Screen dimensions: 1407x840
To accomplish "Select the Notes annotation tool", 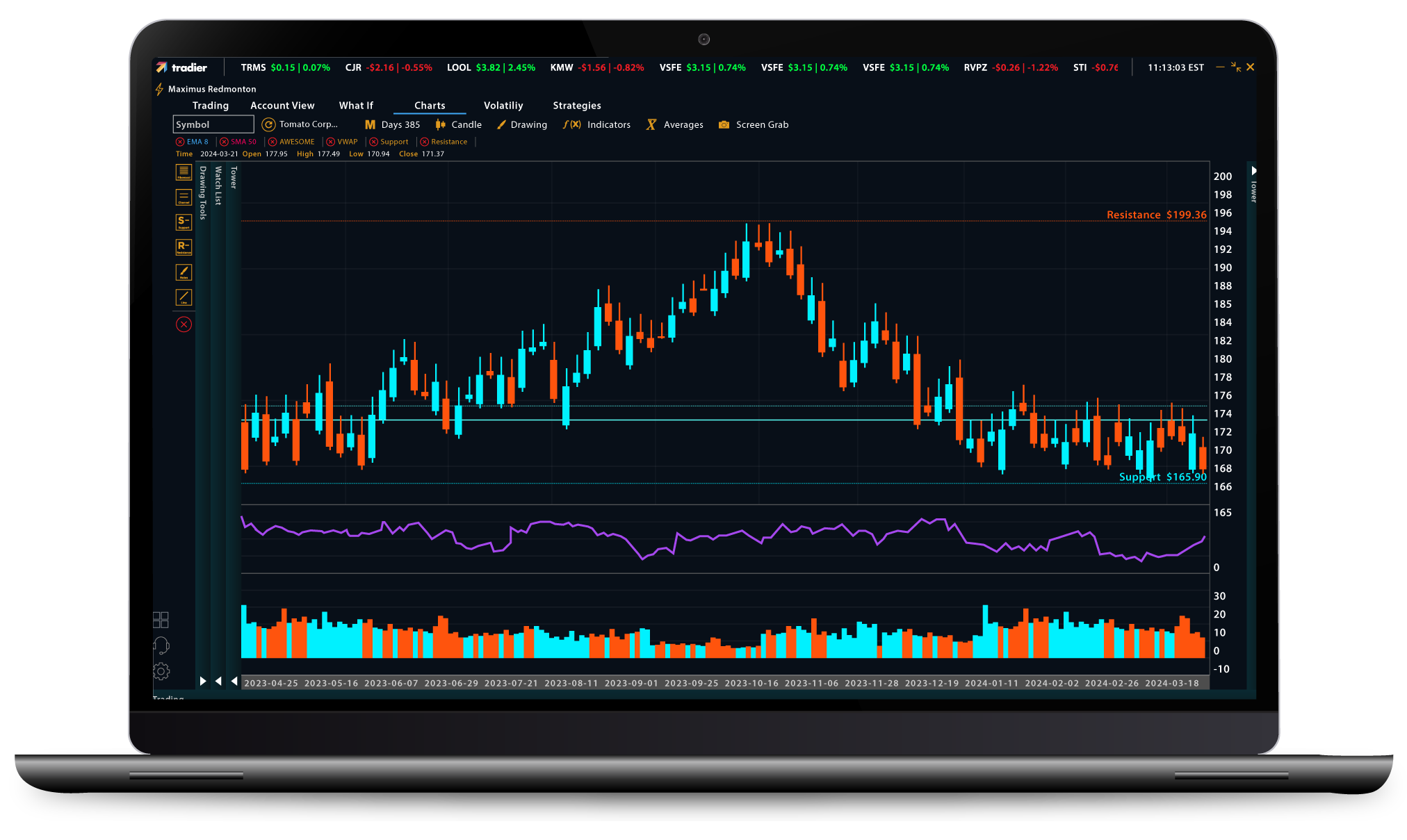I will pyautogui.click(x=183, y=272).
